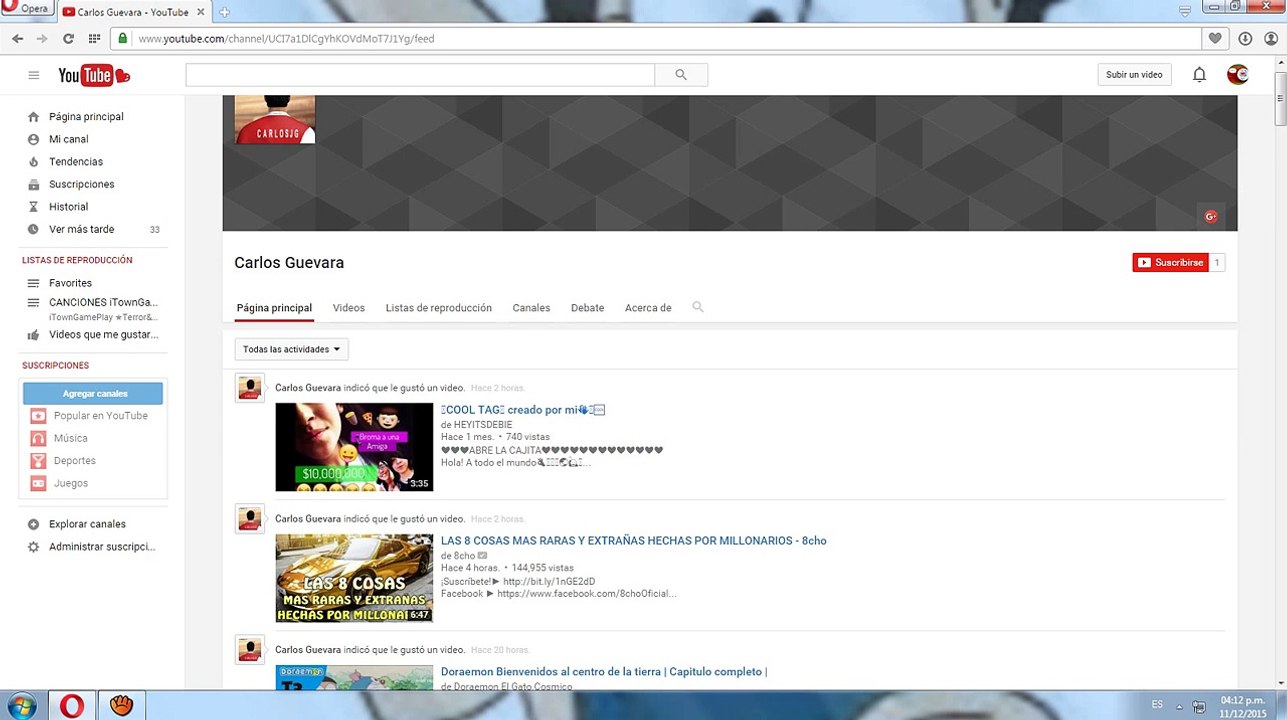Viewport: 1287px width, 720px height.
Task: Click the Suscribirse button
Action: pos(1170,263)
